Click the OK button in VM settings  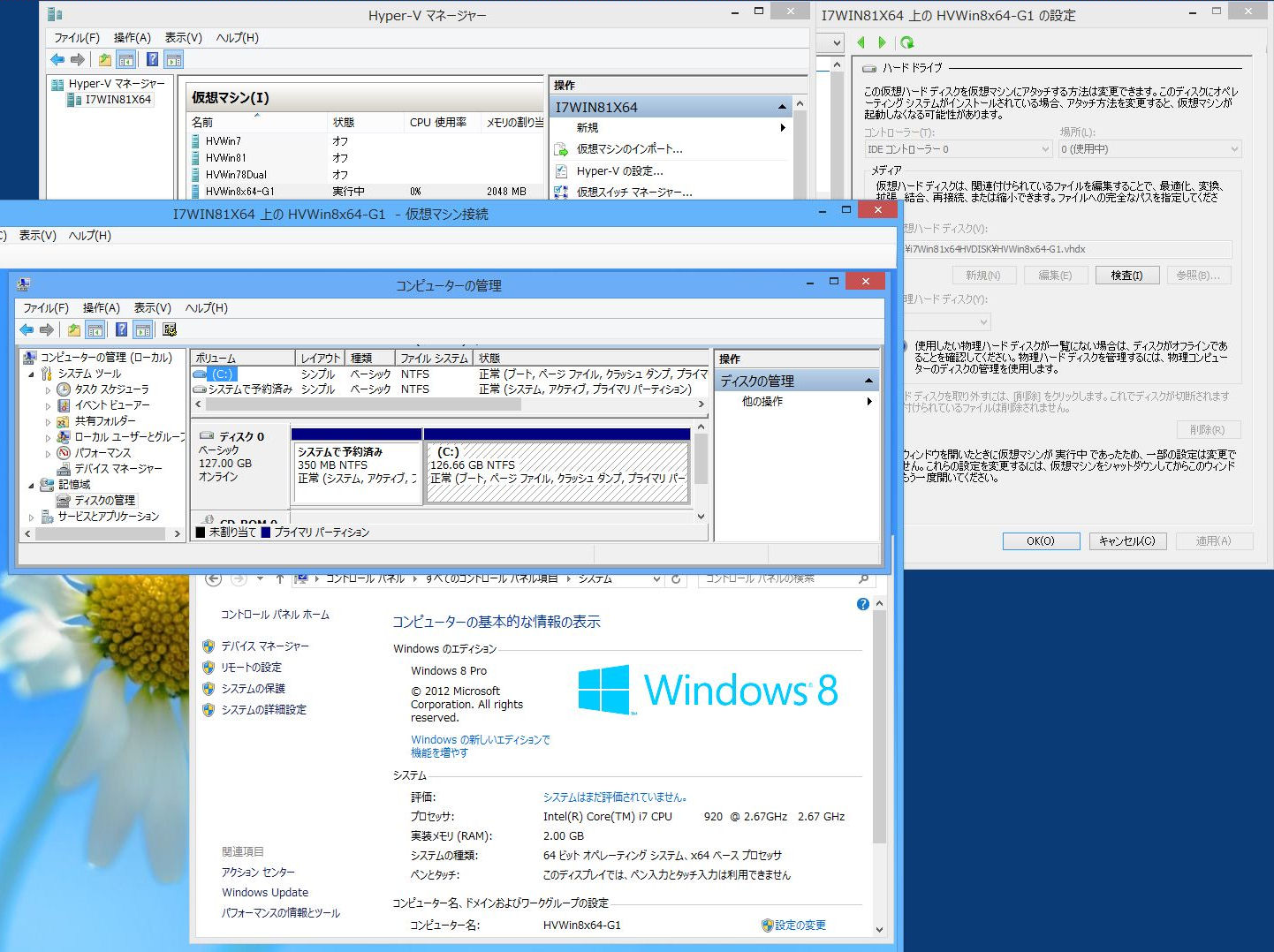click(1041, 541)
